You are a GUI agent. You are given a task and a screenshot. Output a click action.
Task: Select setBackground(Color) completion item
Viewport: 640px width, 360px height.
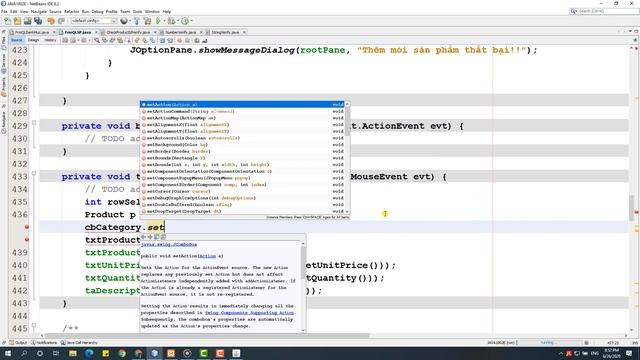(x=243, y=144)
